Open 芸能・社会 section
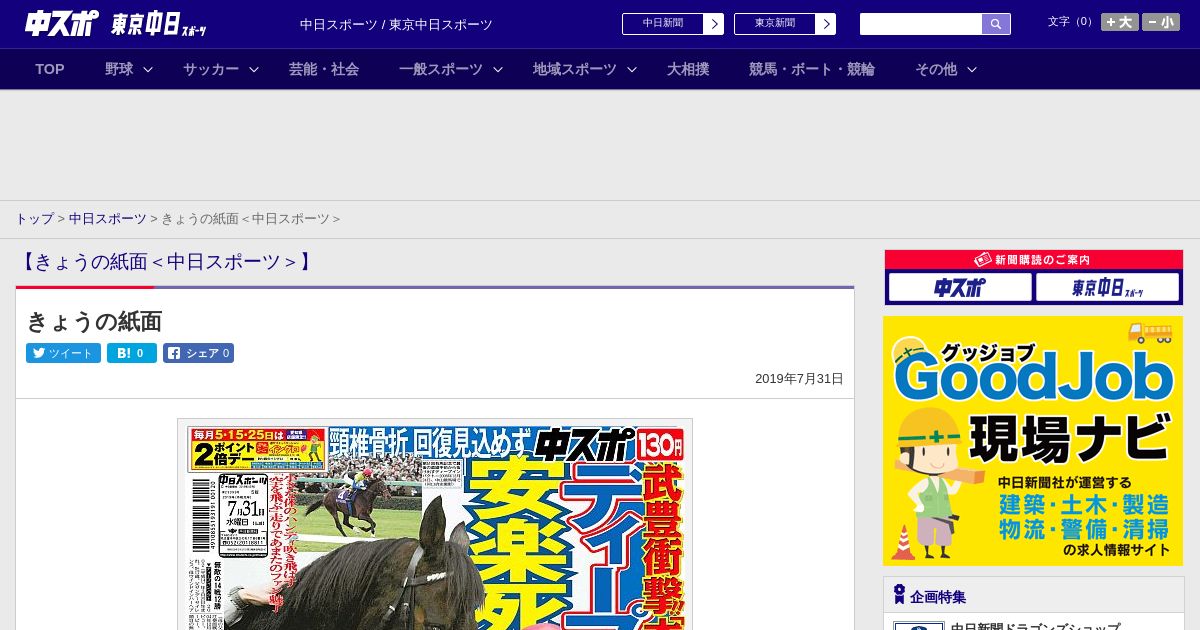 pos(324,69)
